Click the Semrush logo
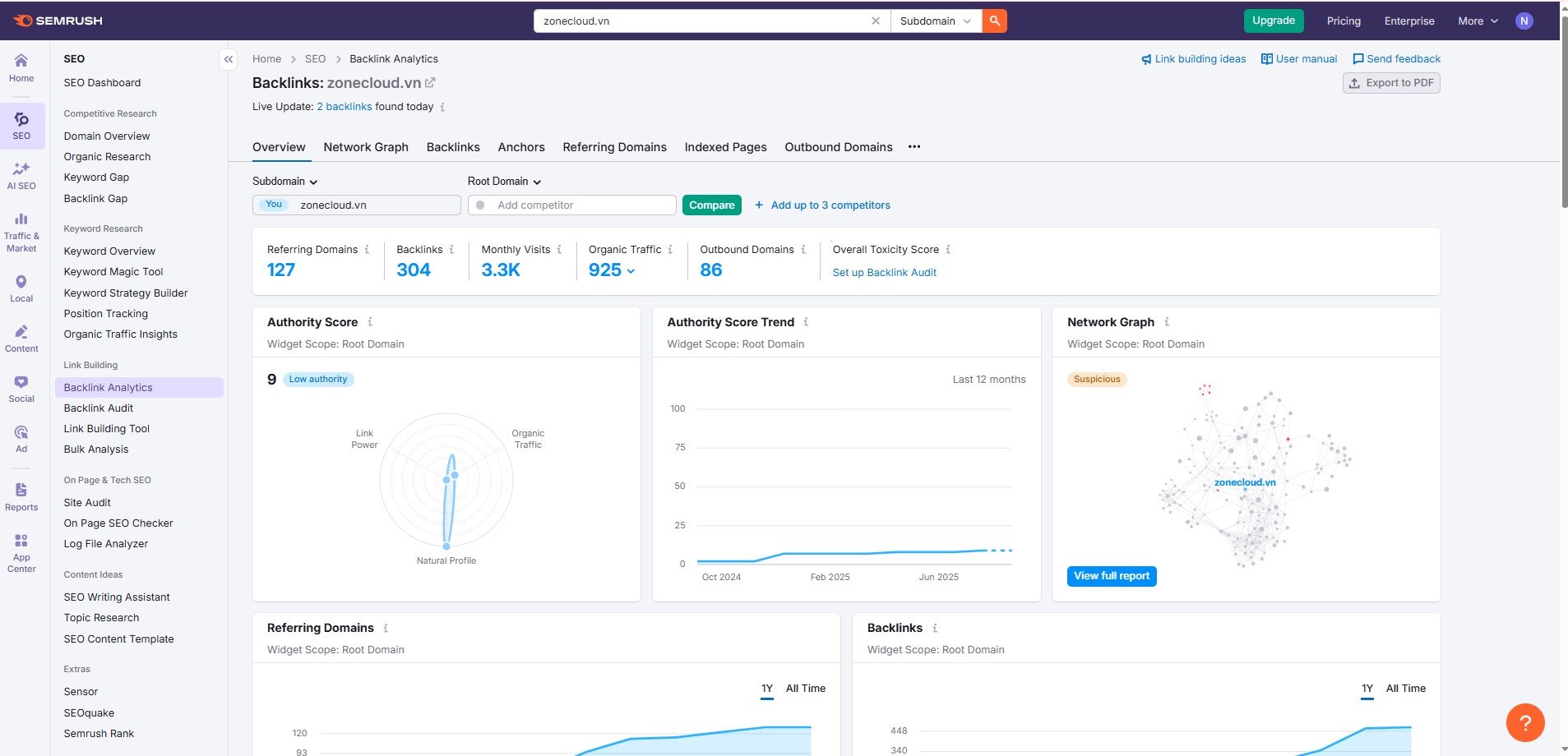Screen dimensions: 1568x756 (x=58, y=21)
